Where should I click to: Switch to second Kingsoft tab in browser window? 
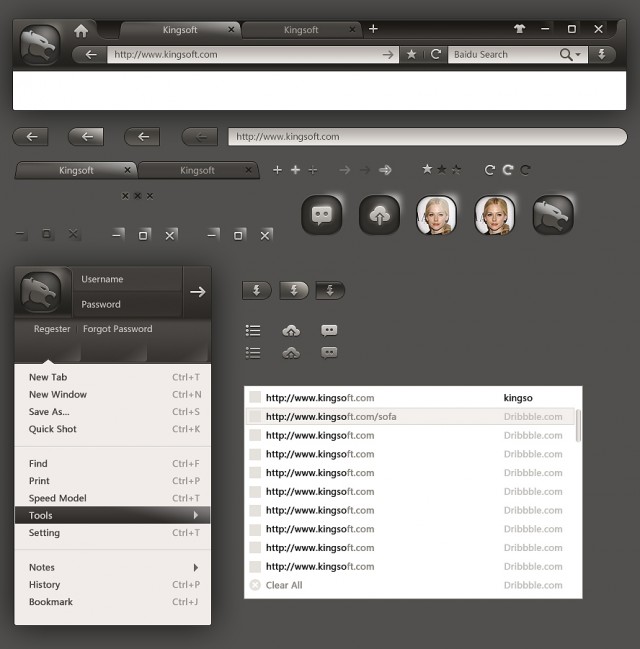301,30
